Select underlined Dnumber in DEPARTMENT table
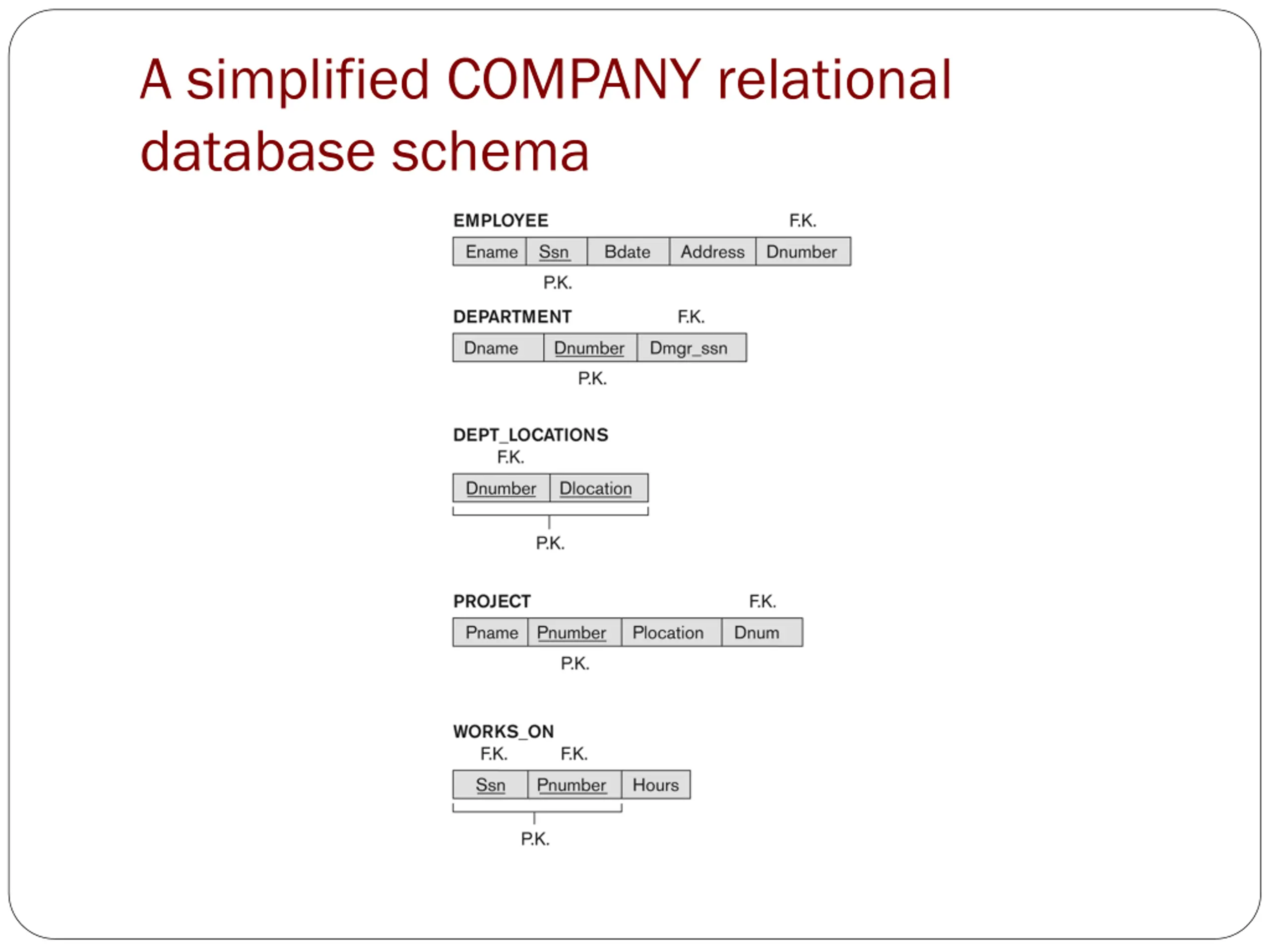The image size is (1270, 952). point(591,348)
